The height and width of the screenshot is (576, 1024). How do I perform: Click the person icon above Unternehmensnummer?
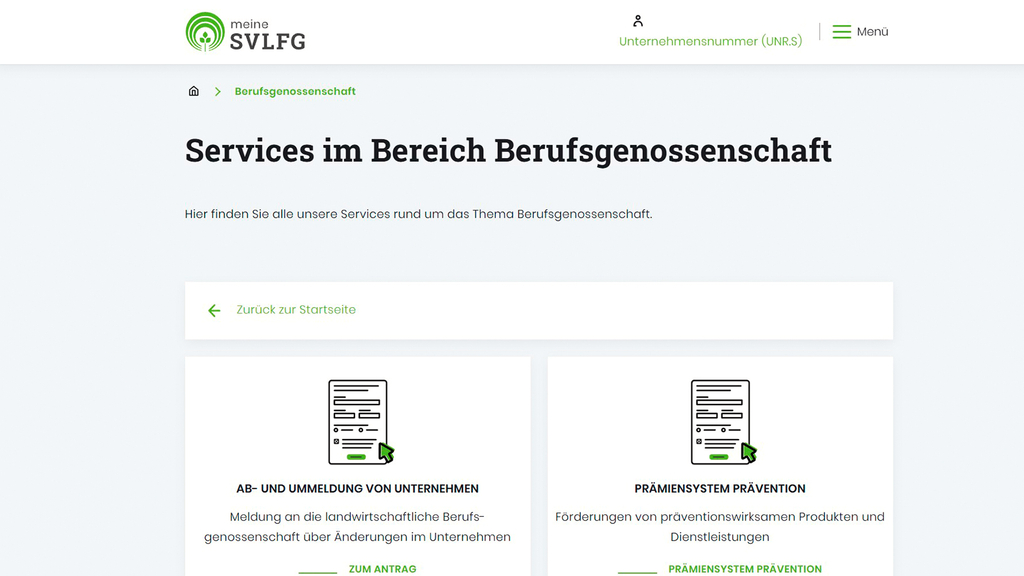(637, 19)
